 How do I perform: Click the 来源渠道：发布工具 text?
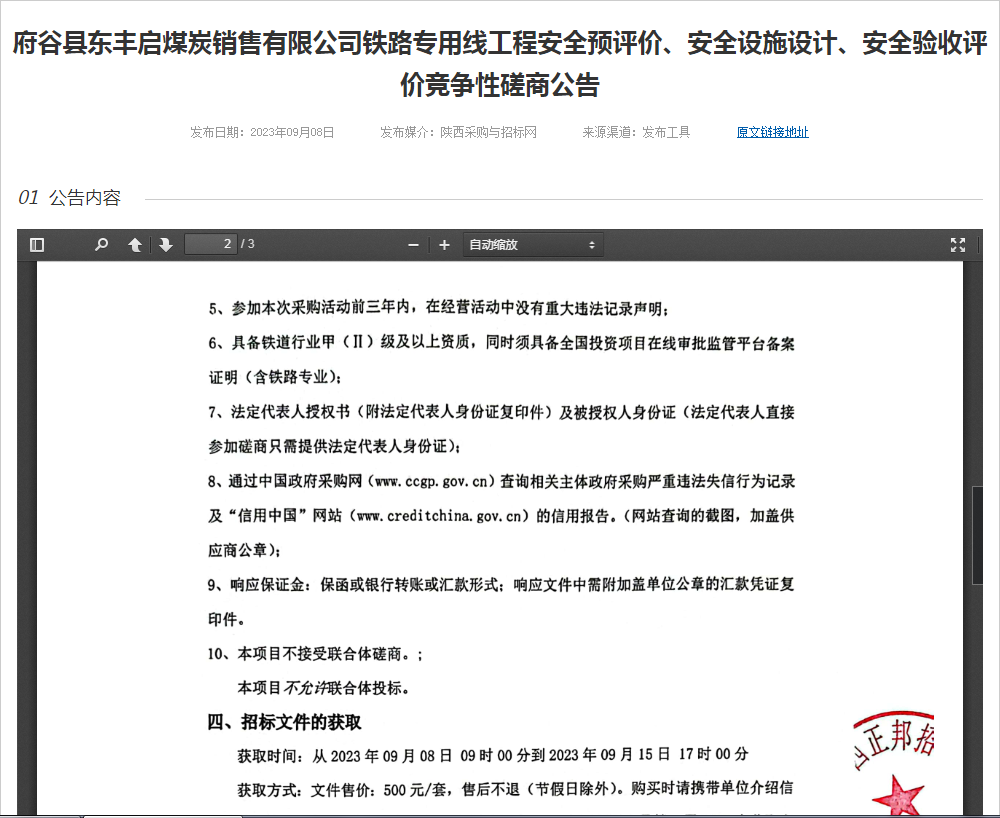636,132
